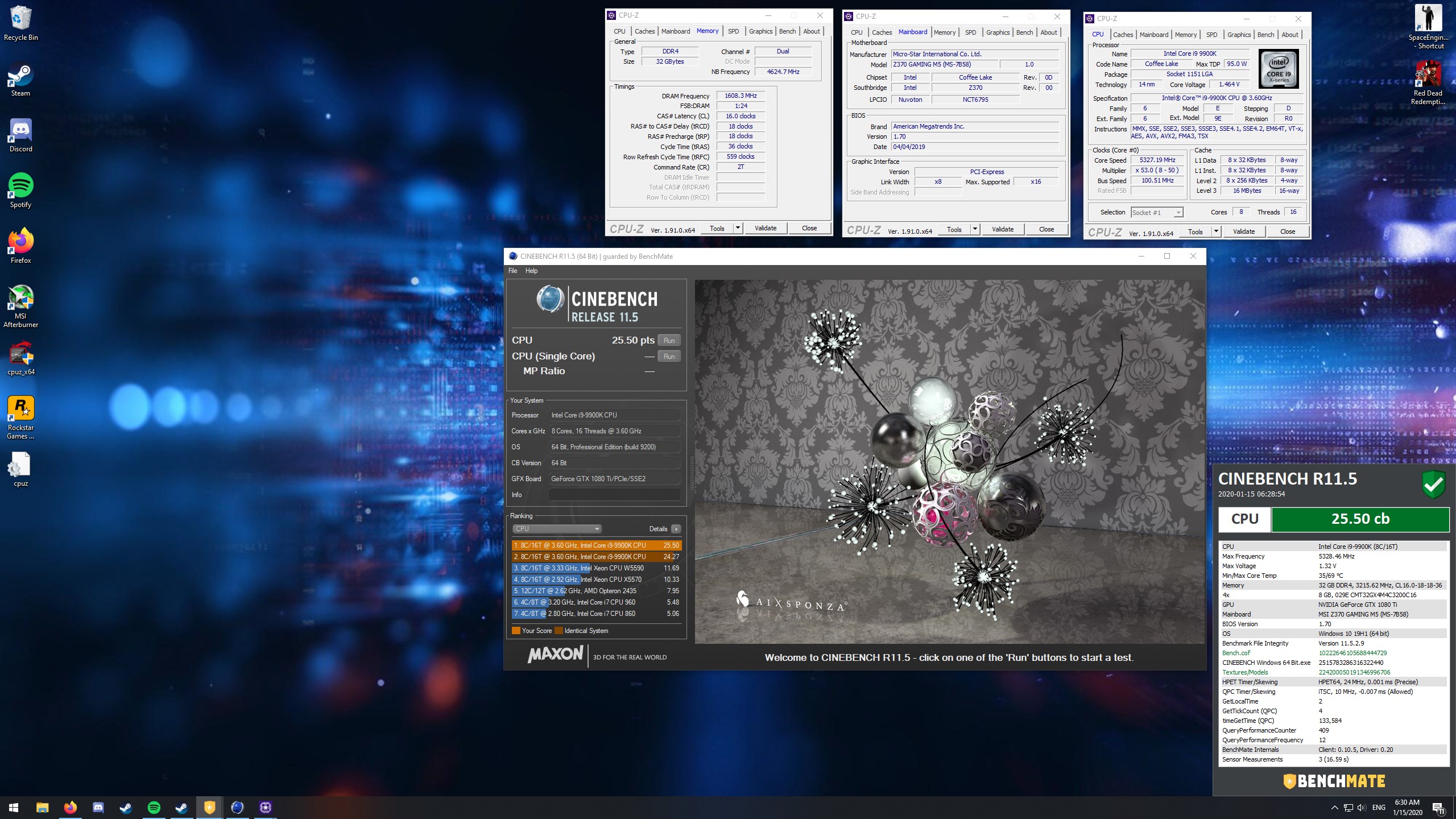This screenshot has width=1456, height=819.
Task: Open the File menu in Cinebench
Action: (512, 271)
